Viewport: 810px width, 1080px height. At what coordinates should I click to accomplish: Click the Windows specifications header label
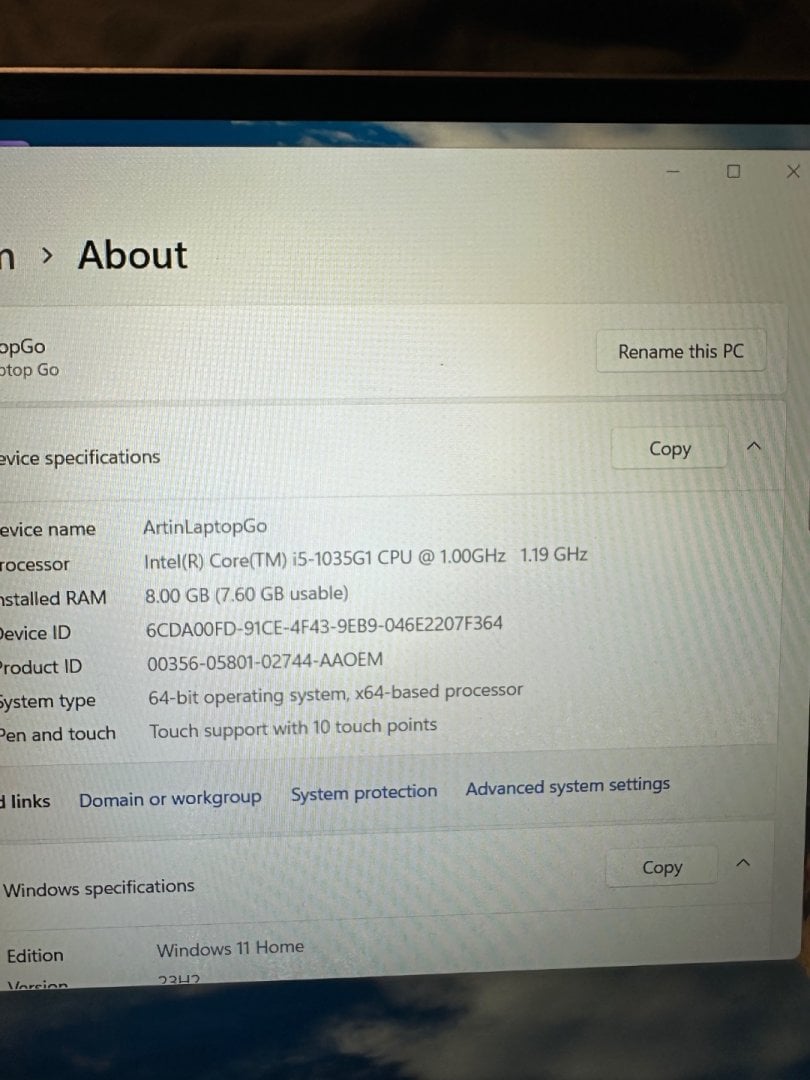tap(98, 887)
